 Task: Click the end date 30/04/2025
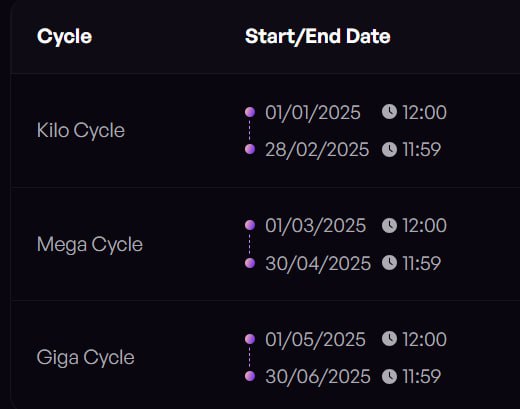[318, 263]
